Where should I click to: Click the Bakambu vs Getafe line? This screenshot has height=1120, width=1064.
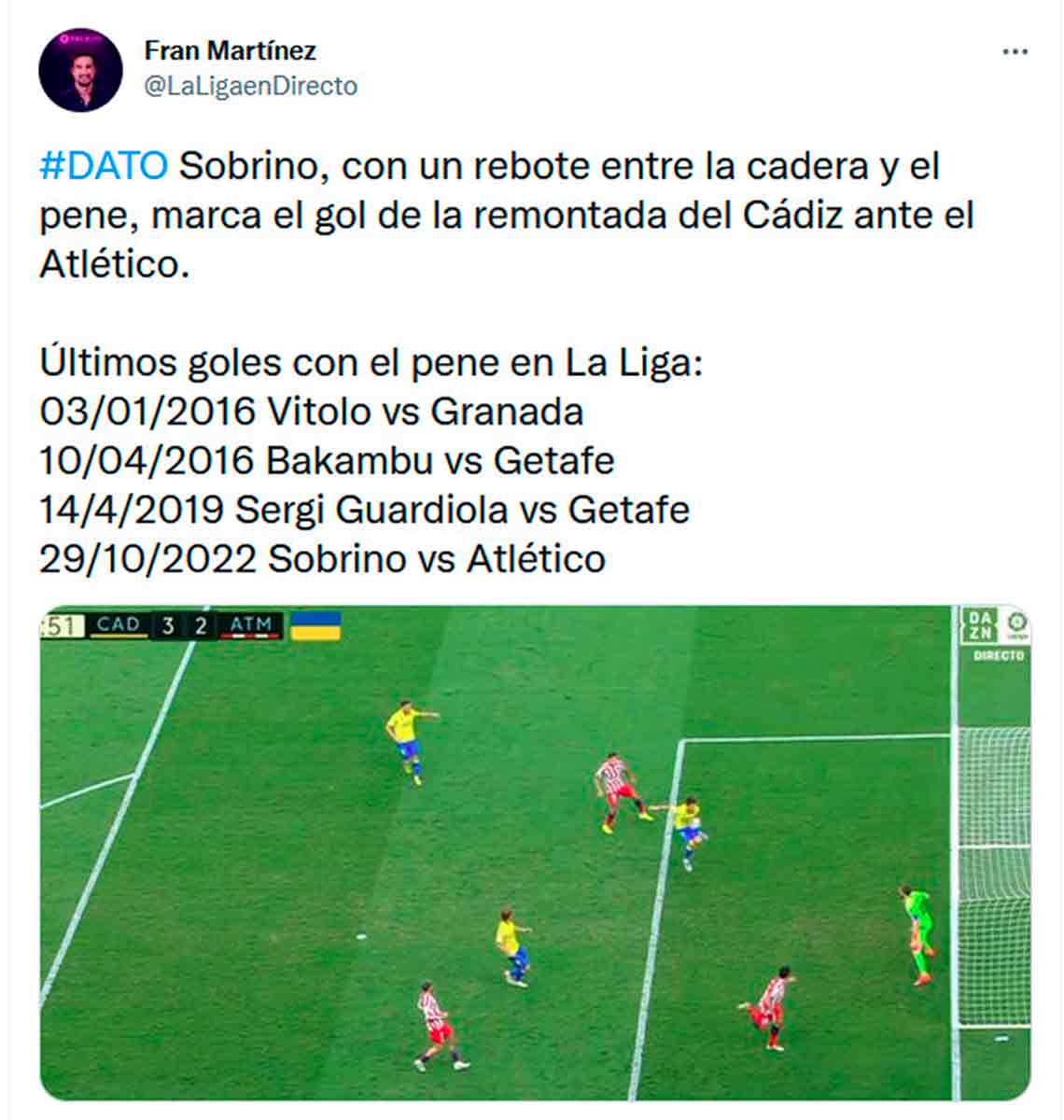click(x=327, y=461)
